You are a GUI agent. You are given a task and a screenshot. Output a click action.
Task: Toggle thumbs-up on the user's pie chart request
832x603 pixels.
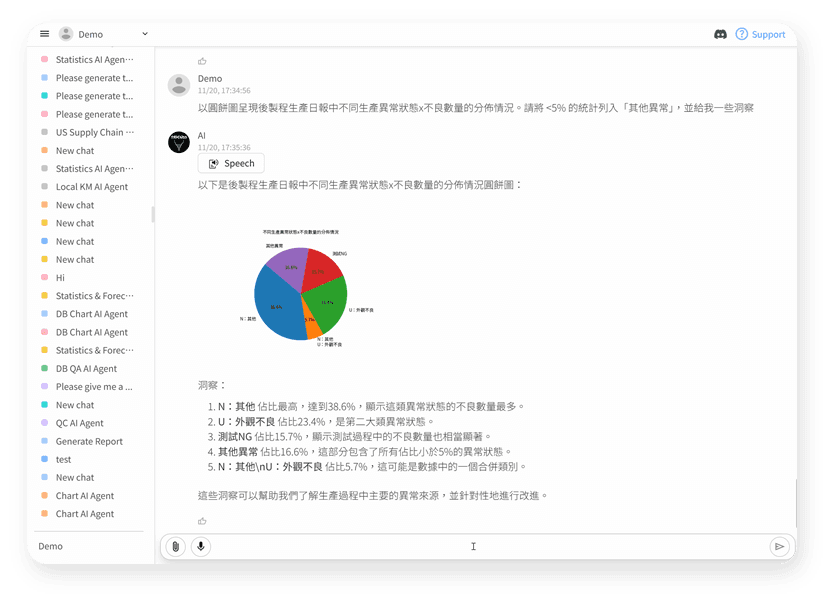(x=203, y=60)
